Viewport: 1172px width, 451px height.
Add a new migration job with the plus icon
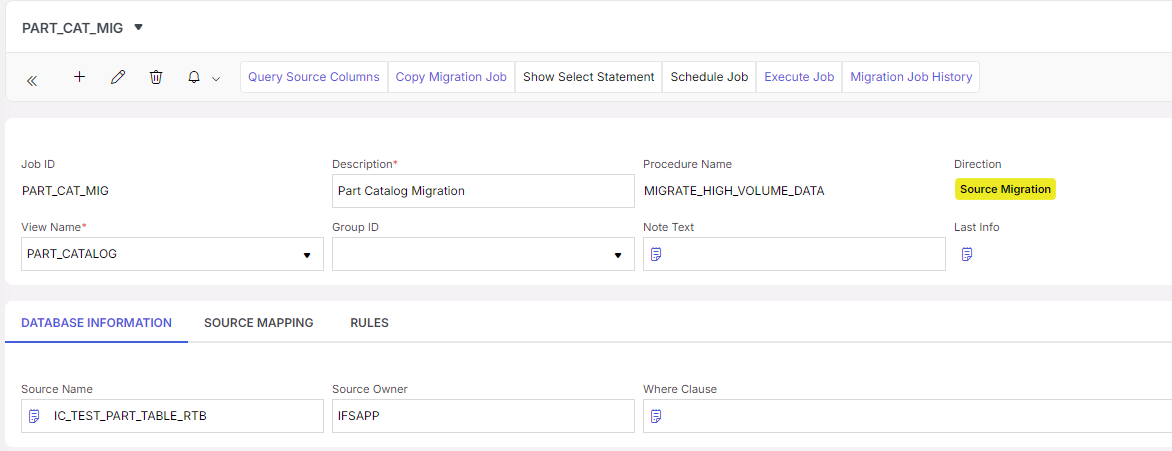[79, 76]
